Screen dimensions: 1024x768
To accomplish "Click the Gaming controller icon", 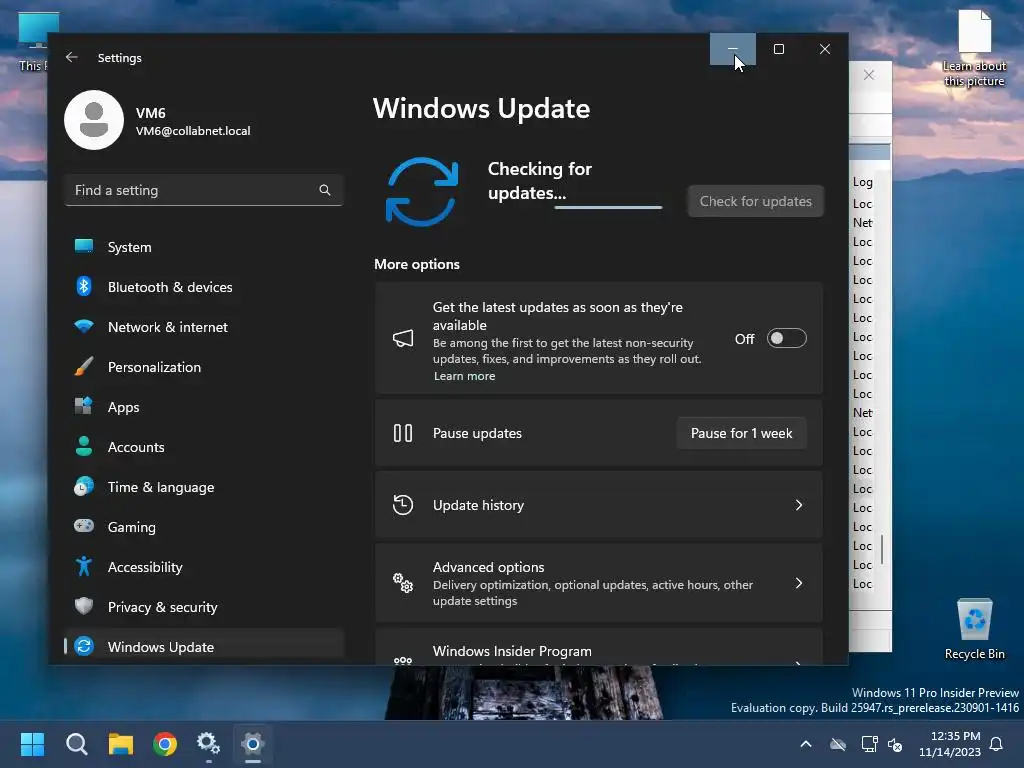I will click(x=84, y=526).
